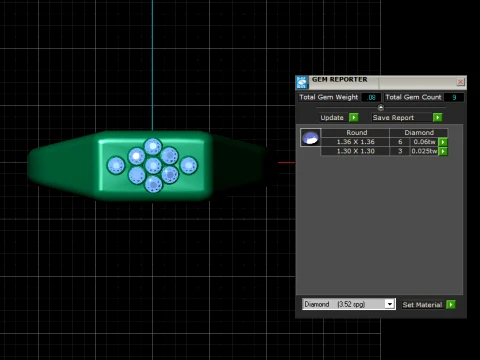Image resolution: width=480 pixels, height=360 pixels.
Task: Click the green Update arrow button
Action: (354, 117)
